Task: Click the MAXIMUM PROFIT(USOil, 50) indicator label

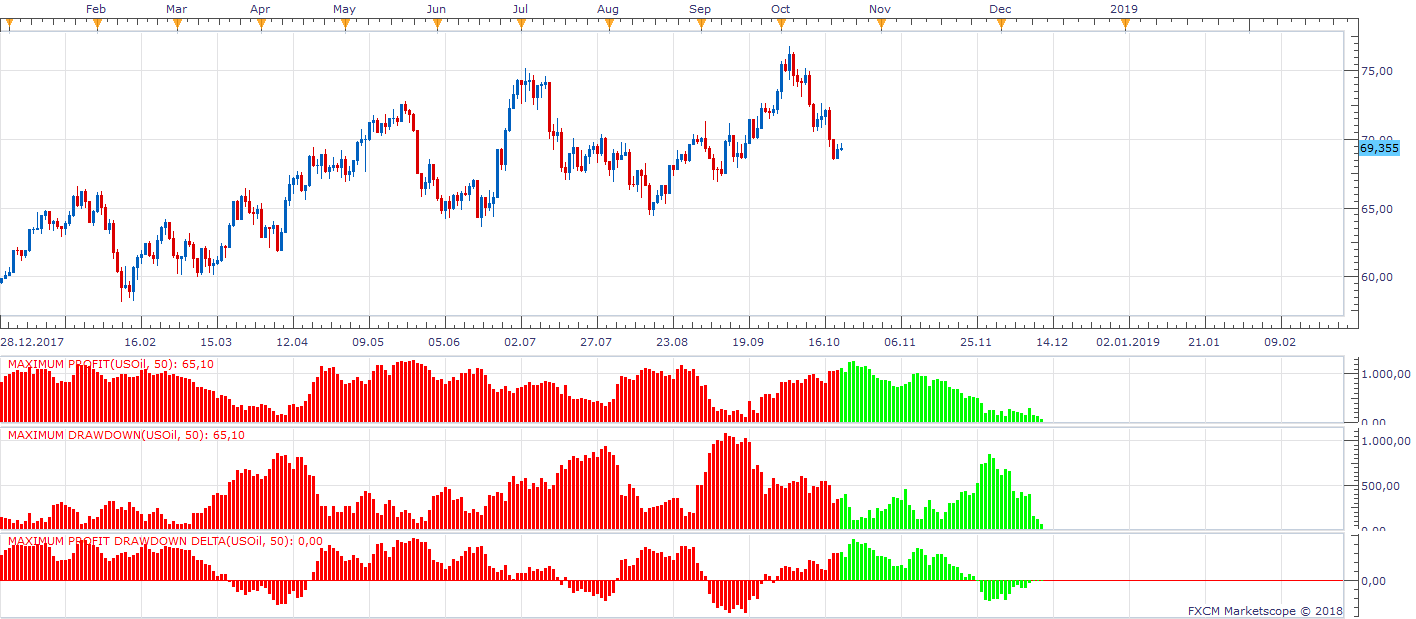Action: click(x=110, y=364)
